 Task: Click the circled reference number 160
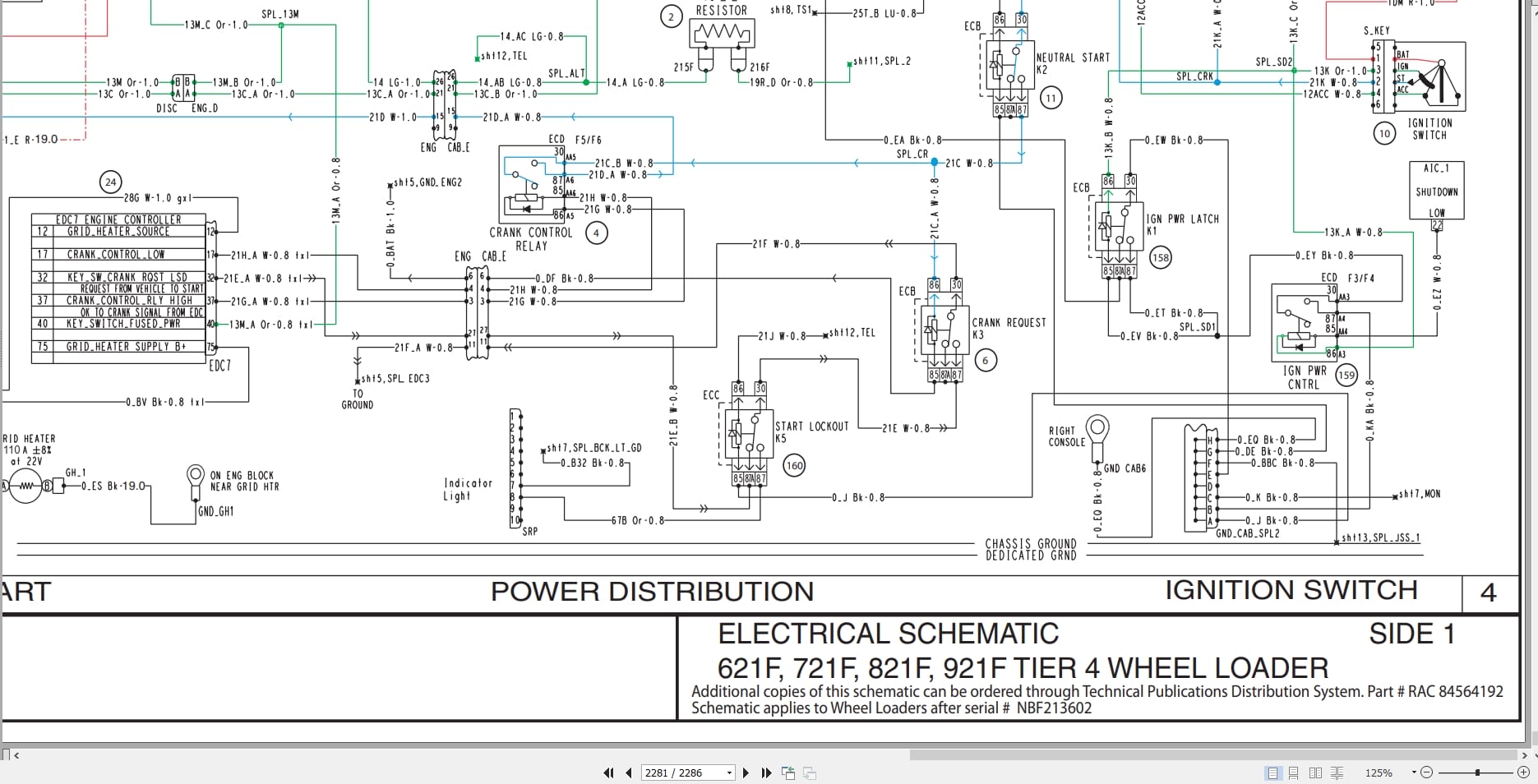pyautogui.click(x=794, y=466)
